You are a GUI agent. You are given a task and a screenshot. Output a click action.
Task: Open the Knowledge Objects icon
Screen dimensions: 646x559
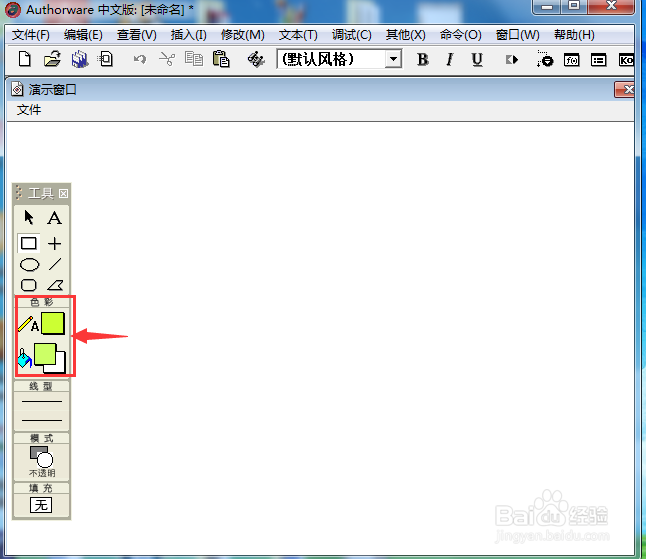[x=626, y=60]
